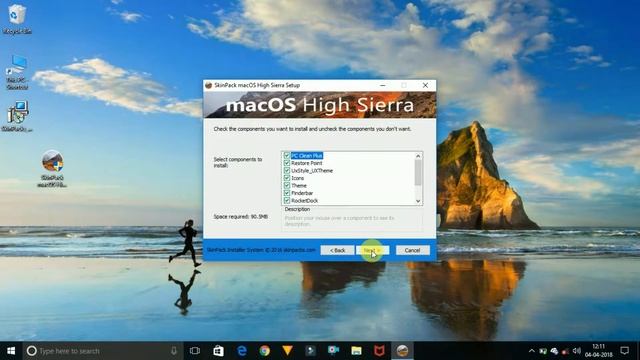Click the SkinPack setup taskbar button

(x=402, y=351)
